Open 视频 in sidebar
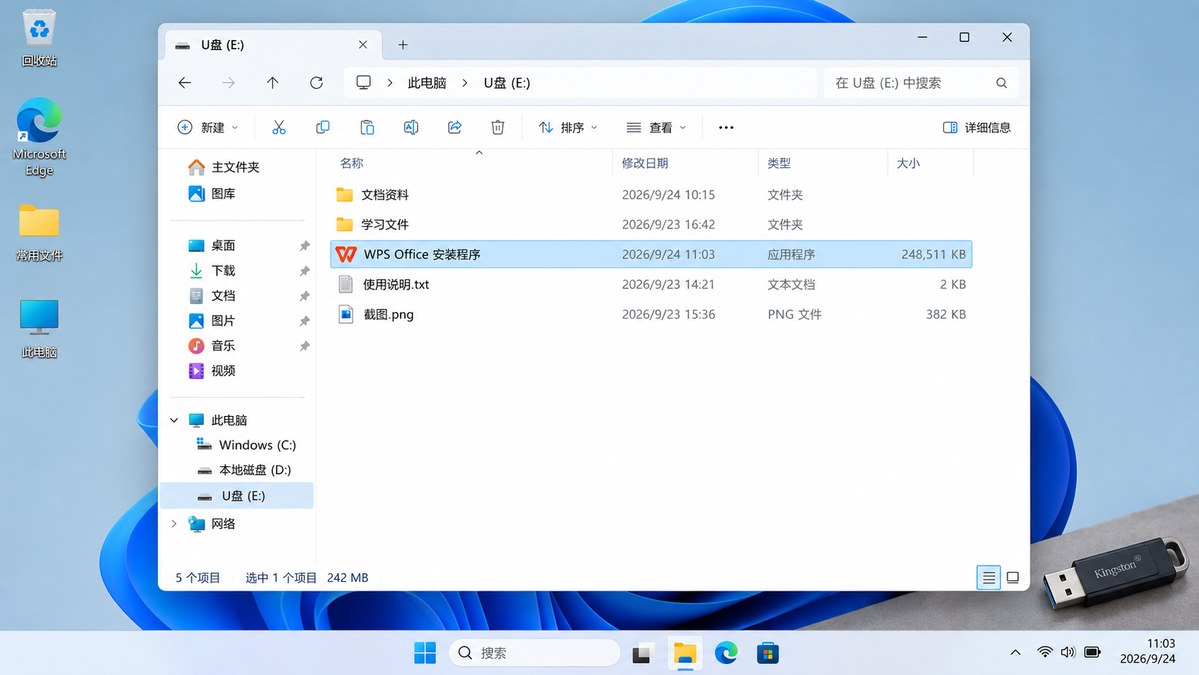The image size is (1199, 675). [212, 371]
